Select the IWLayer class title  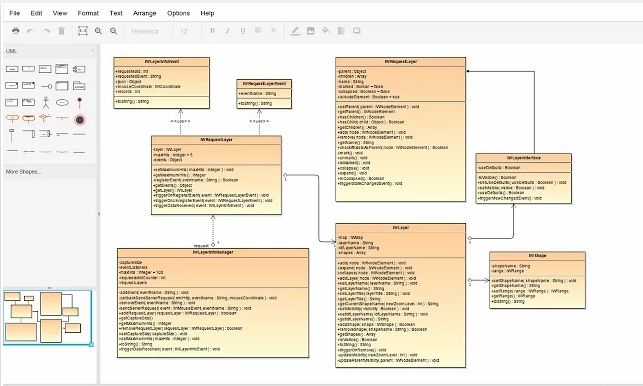[401, 228]
